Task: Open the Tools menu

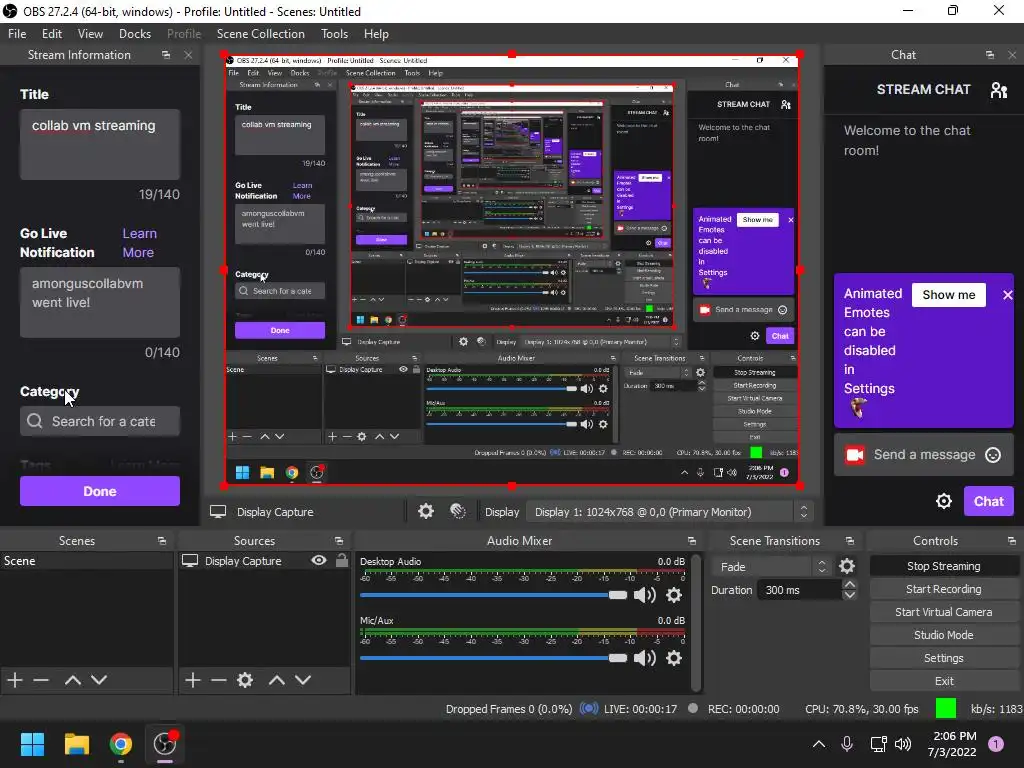Action: (334, 34)
